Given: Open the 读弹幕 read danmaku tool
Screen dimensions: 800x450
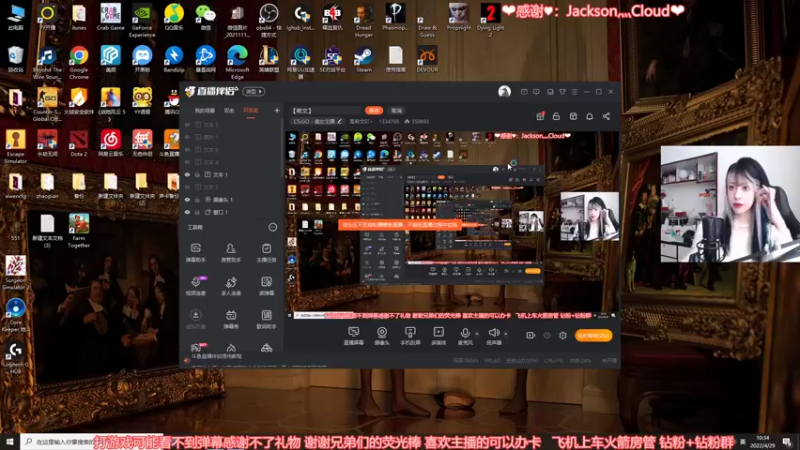Looking at the screenshot, I should pyautogui.click(x=266, y=286).
